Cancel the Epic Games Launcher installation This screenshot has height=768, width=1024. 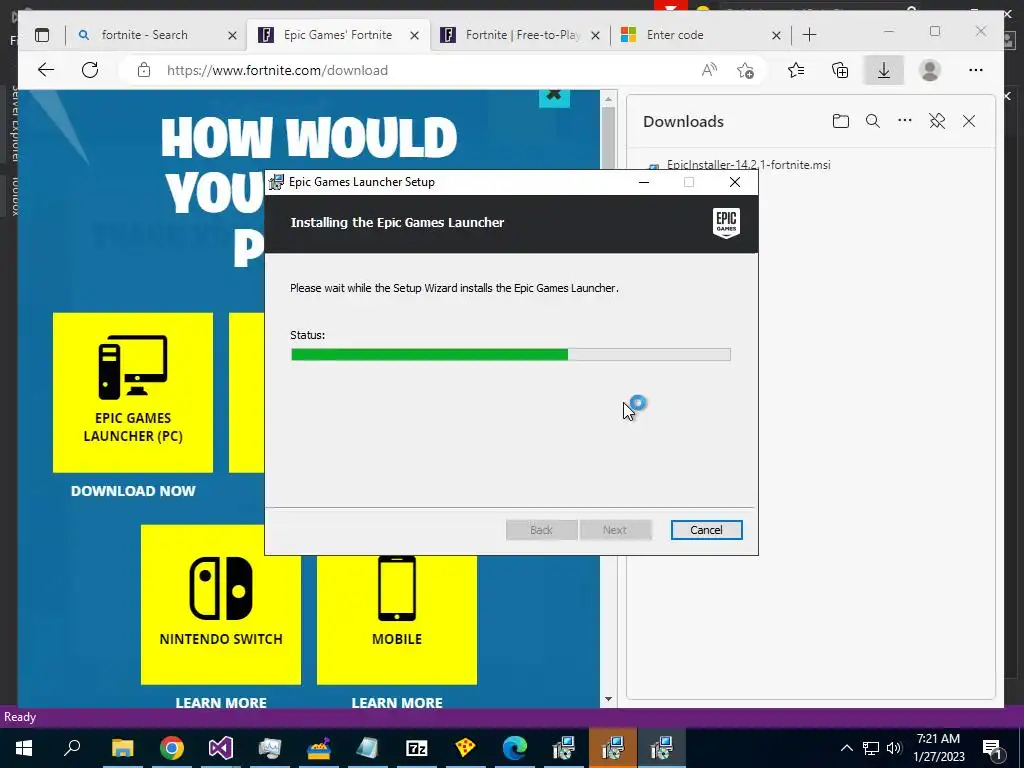coord(706,530)
